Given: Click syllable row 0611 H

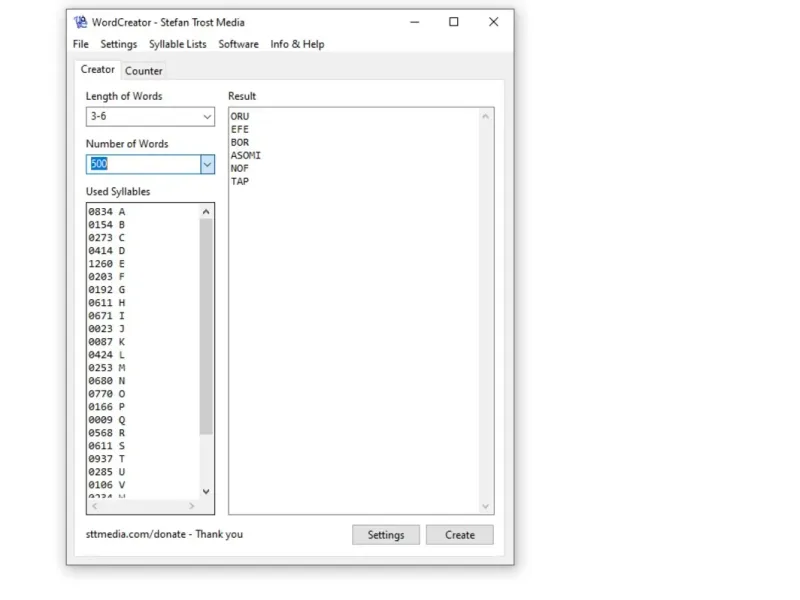Looking at the screenshot, I should click(x=107, y=303).
